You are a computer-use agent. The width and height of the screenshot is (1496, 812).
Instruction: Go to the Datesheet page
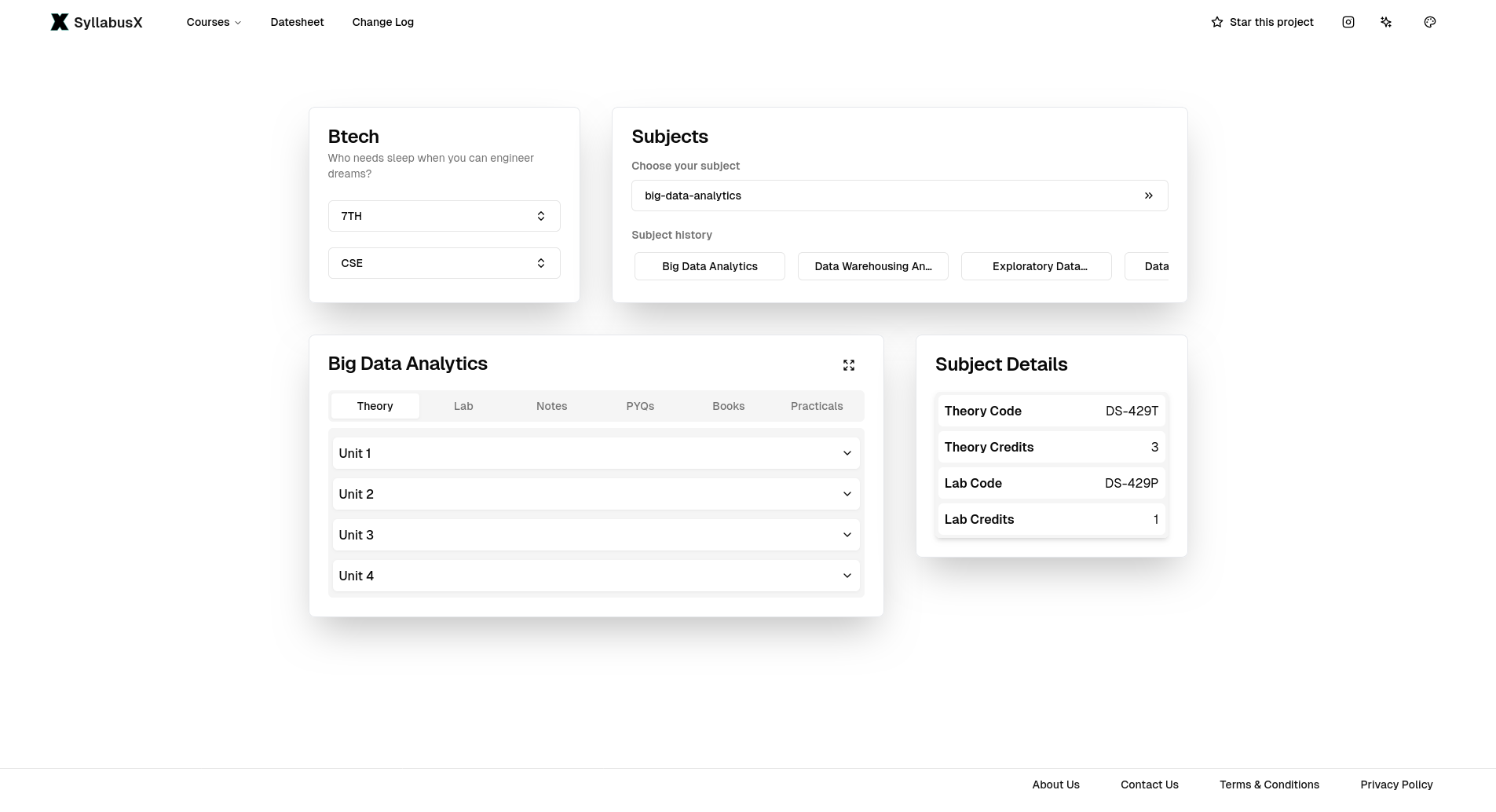point(297,22)
